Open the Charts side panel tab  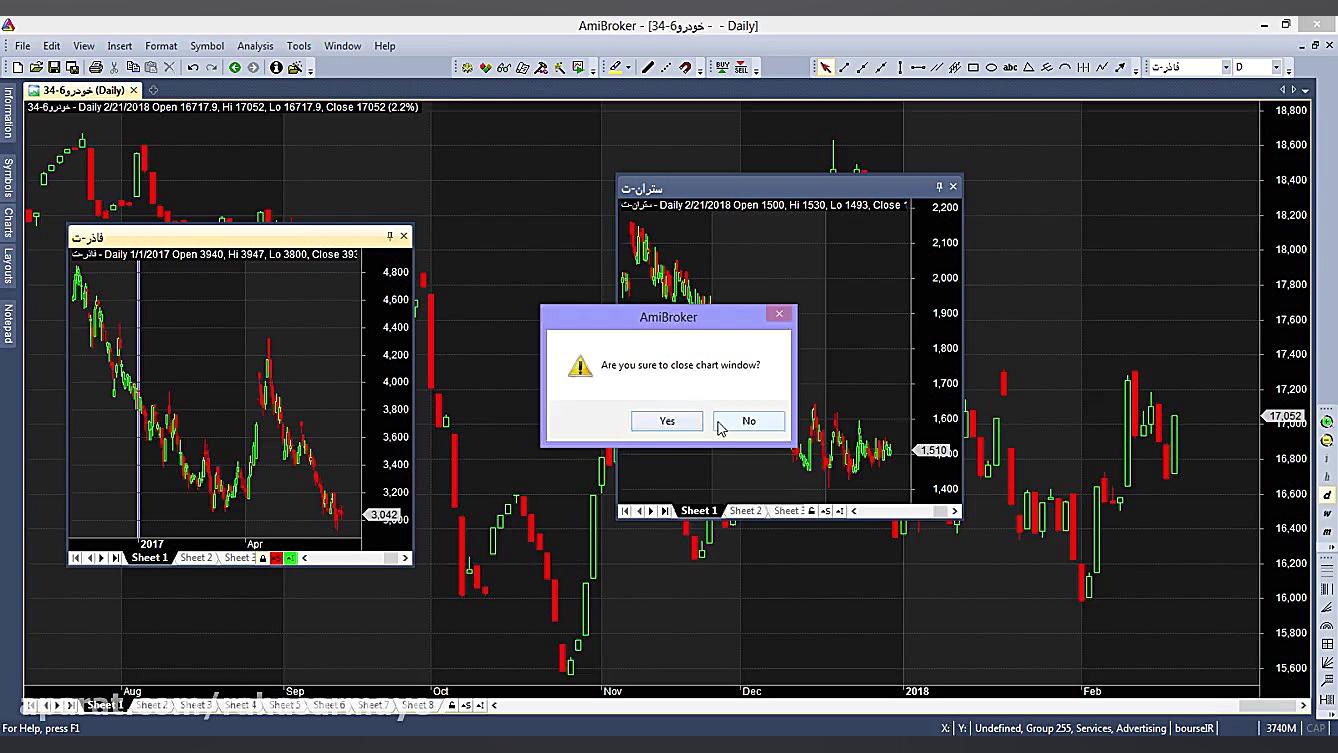(x=8, y=222)
